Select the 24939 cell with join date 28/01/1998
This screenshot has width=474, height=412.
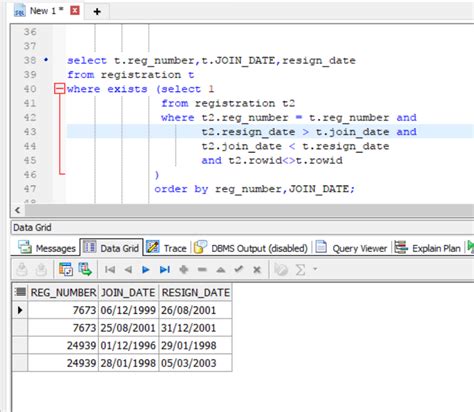[x=63, y=363]
